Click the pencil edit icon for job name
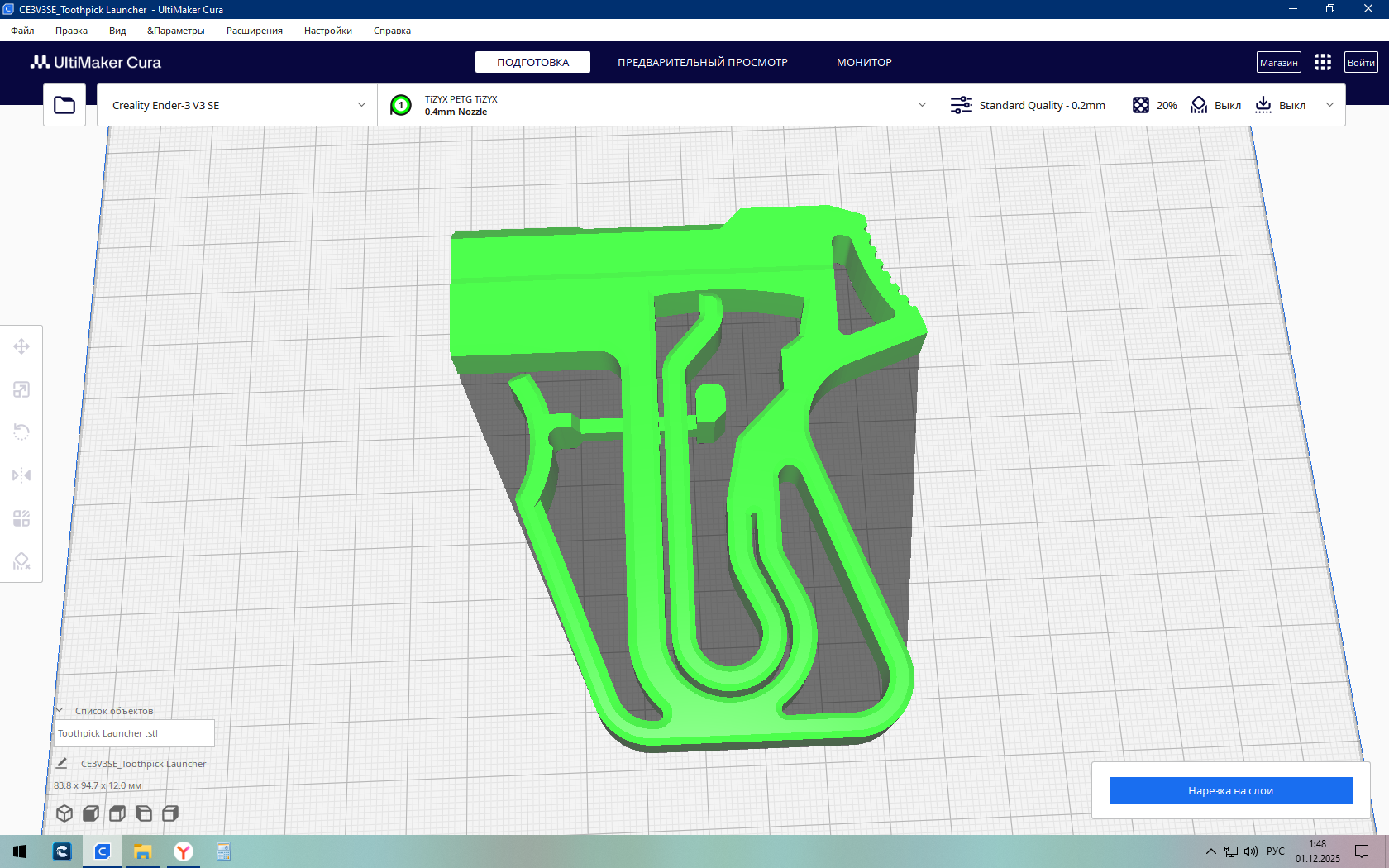This screenshot has width=1389, height=868. pos(62,763)
